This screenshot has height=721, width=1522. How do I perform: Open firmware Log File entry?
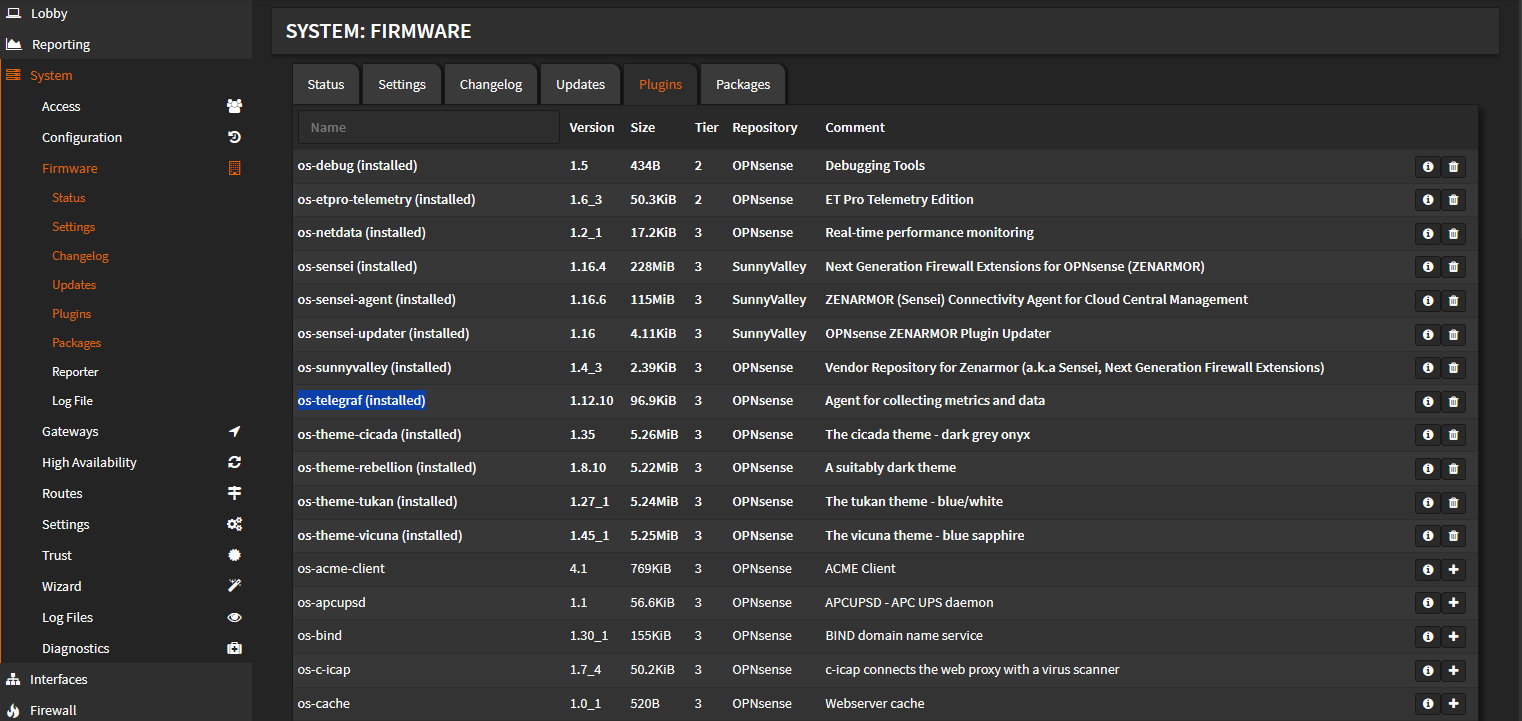click(x=72, y=401)
